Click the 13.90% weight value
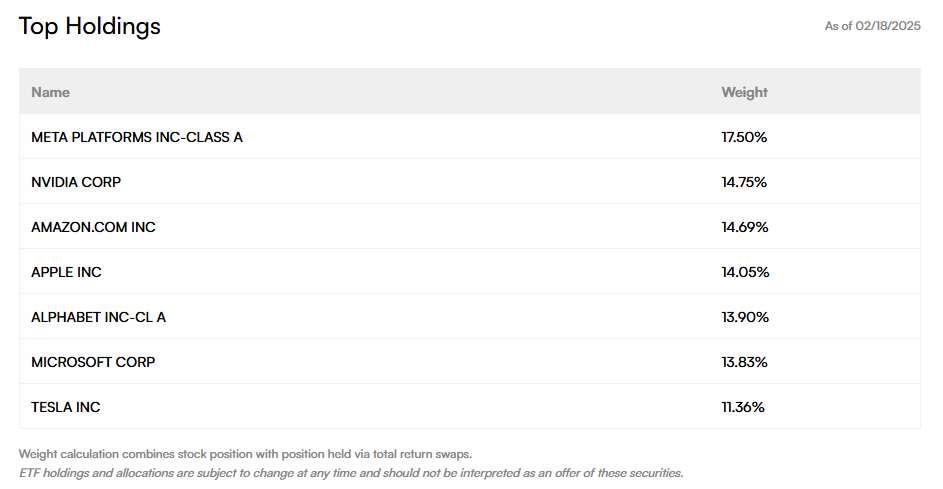The image size is (943, 489). point(744,317)
